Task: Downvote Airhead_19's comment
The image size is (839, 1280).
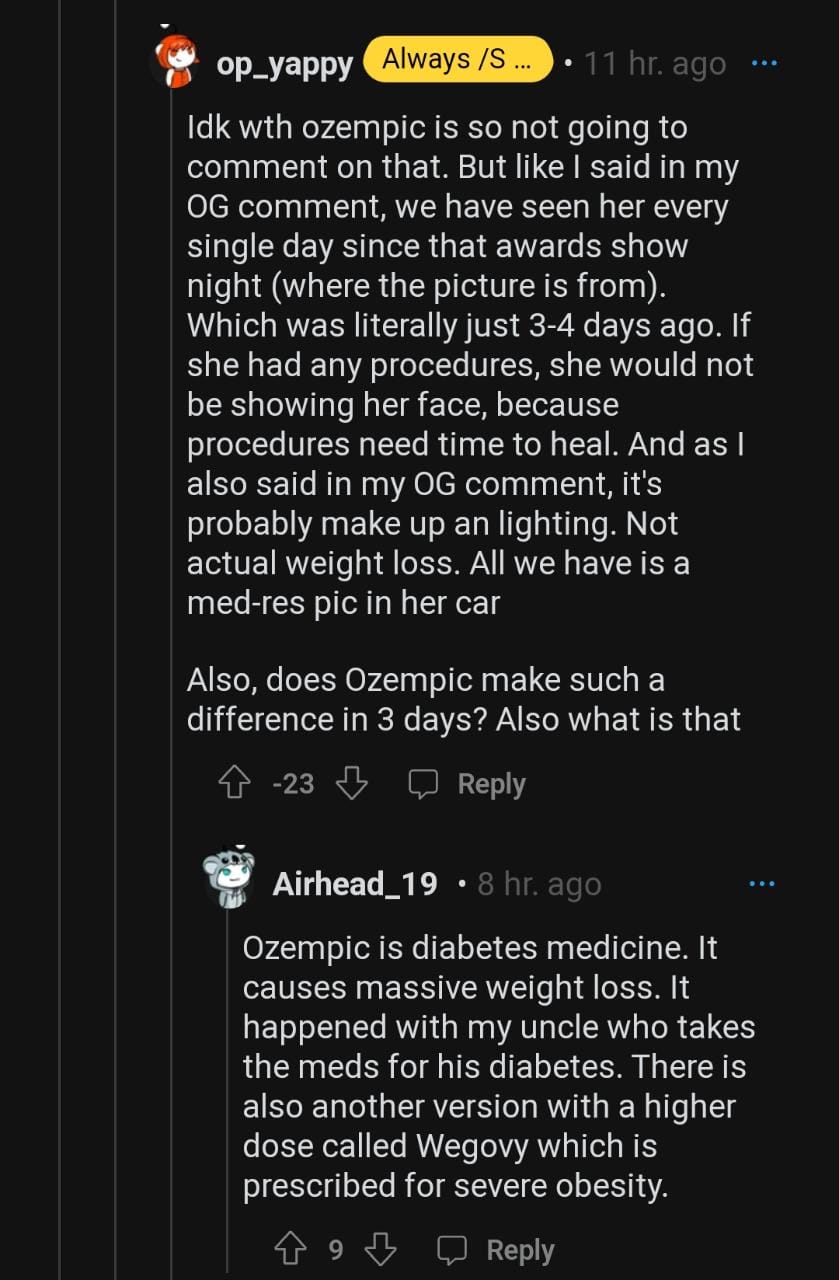Action: [380, 1250]
